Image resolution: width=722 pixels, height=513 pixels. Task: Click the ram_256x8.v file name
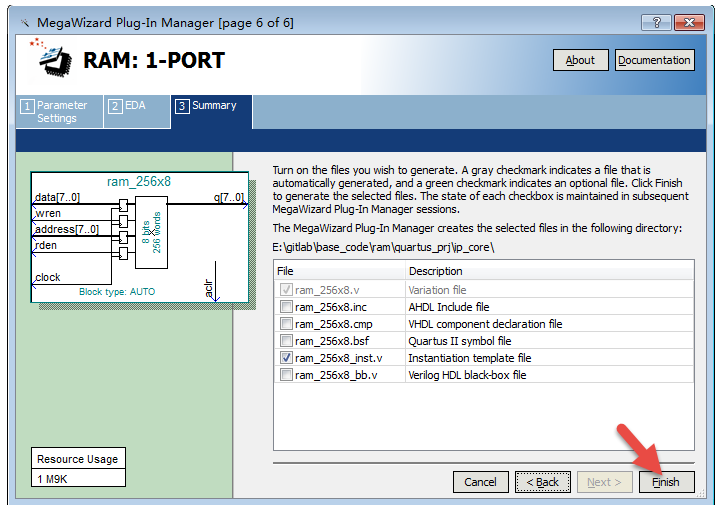327,290
